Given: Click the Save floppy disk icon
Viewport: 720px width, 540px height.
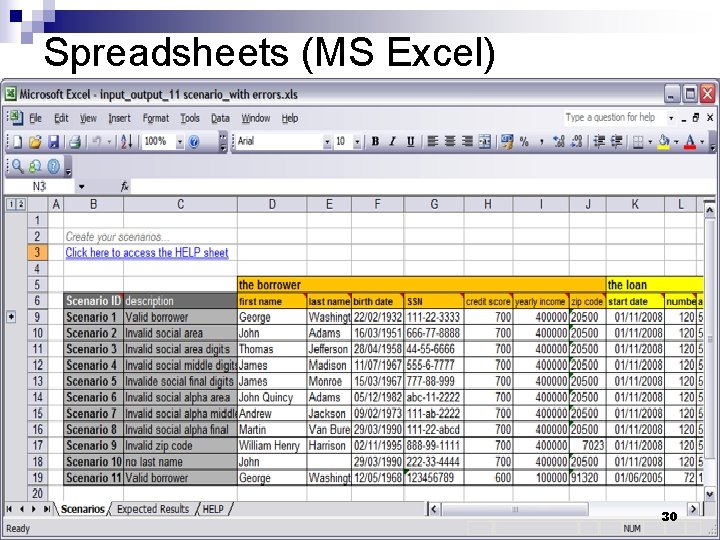Looking at the screenshot, I should coord(54,142).
